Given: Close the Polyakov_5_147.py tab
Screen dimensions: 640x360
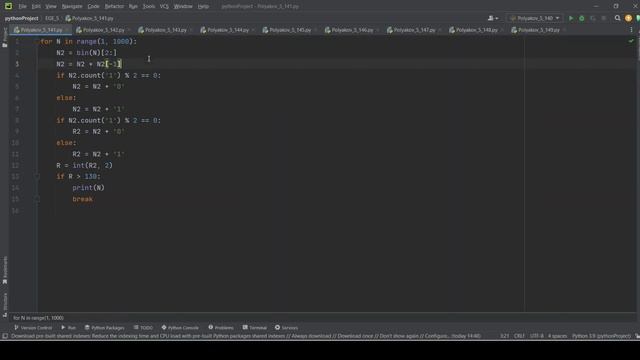Looking at the screenshot, I should [440, 30].
